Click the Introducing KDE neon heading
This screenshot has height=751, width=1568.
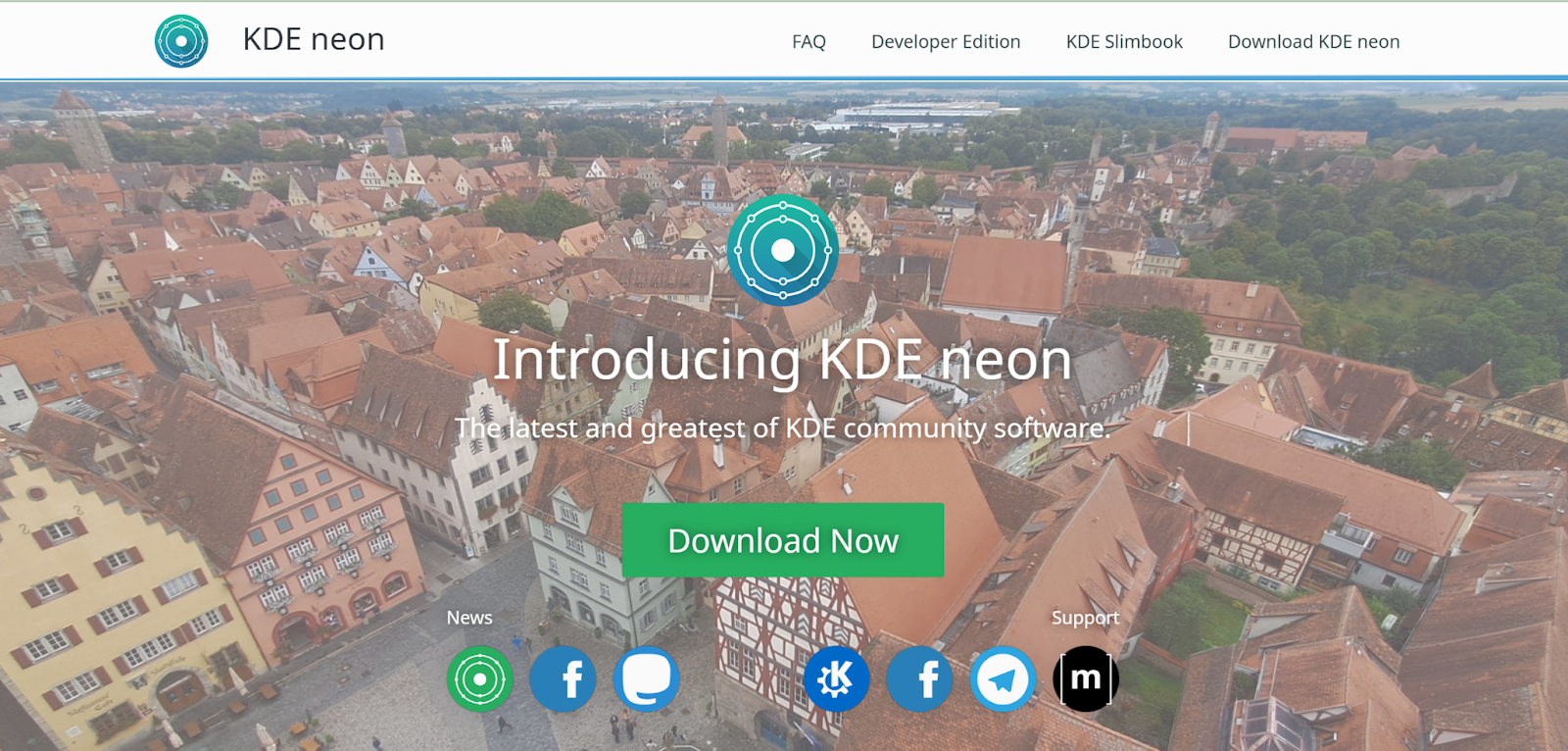(x=782, y=360)
